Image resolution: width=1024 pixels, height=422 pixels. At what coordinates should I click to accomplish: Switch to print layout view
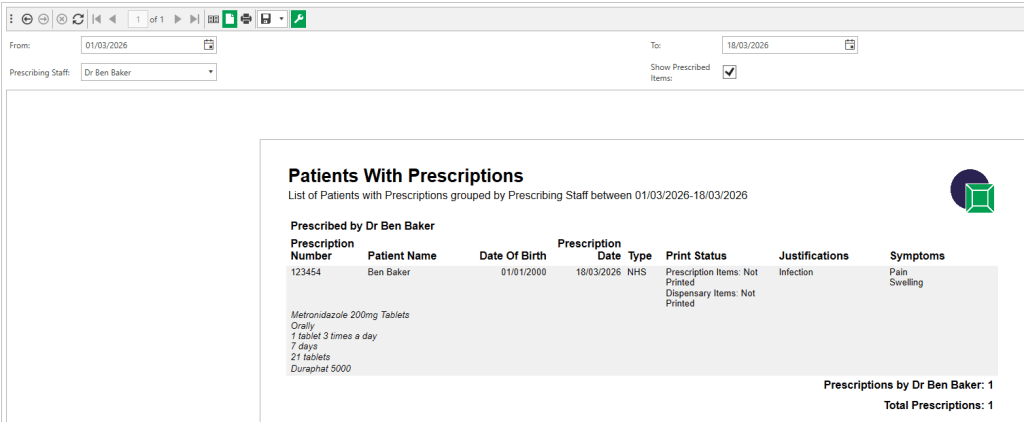(230, 19)
